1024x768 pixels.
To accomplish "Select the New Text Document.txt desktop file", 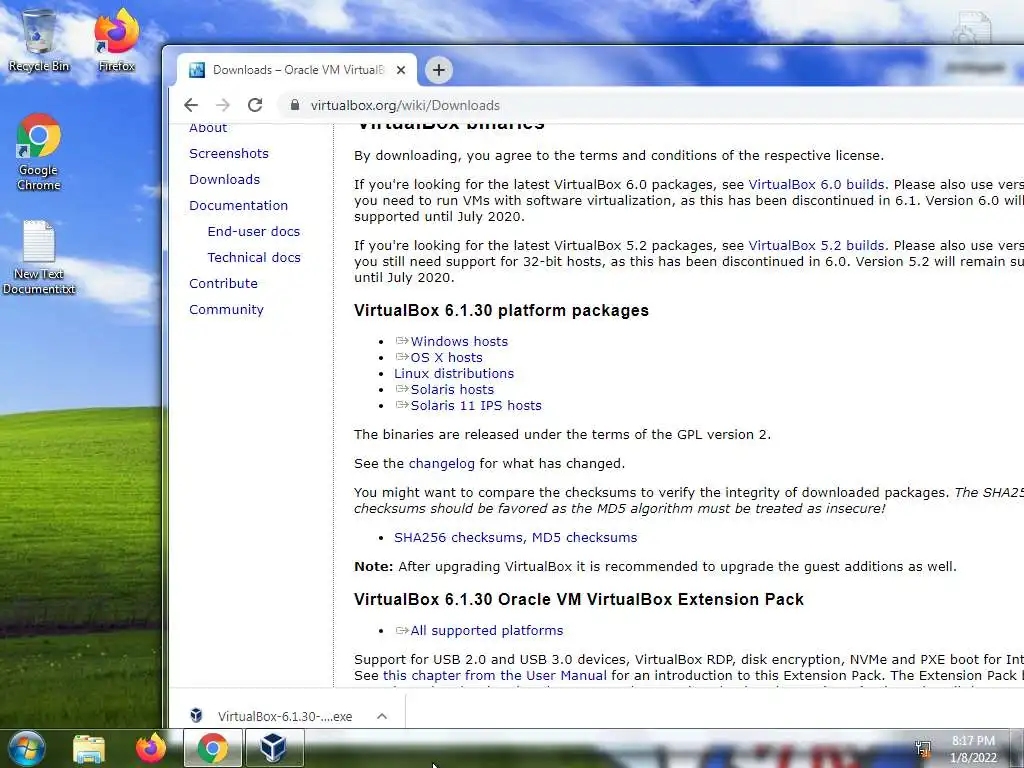I will 39,257.
